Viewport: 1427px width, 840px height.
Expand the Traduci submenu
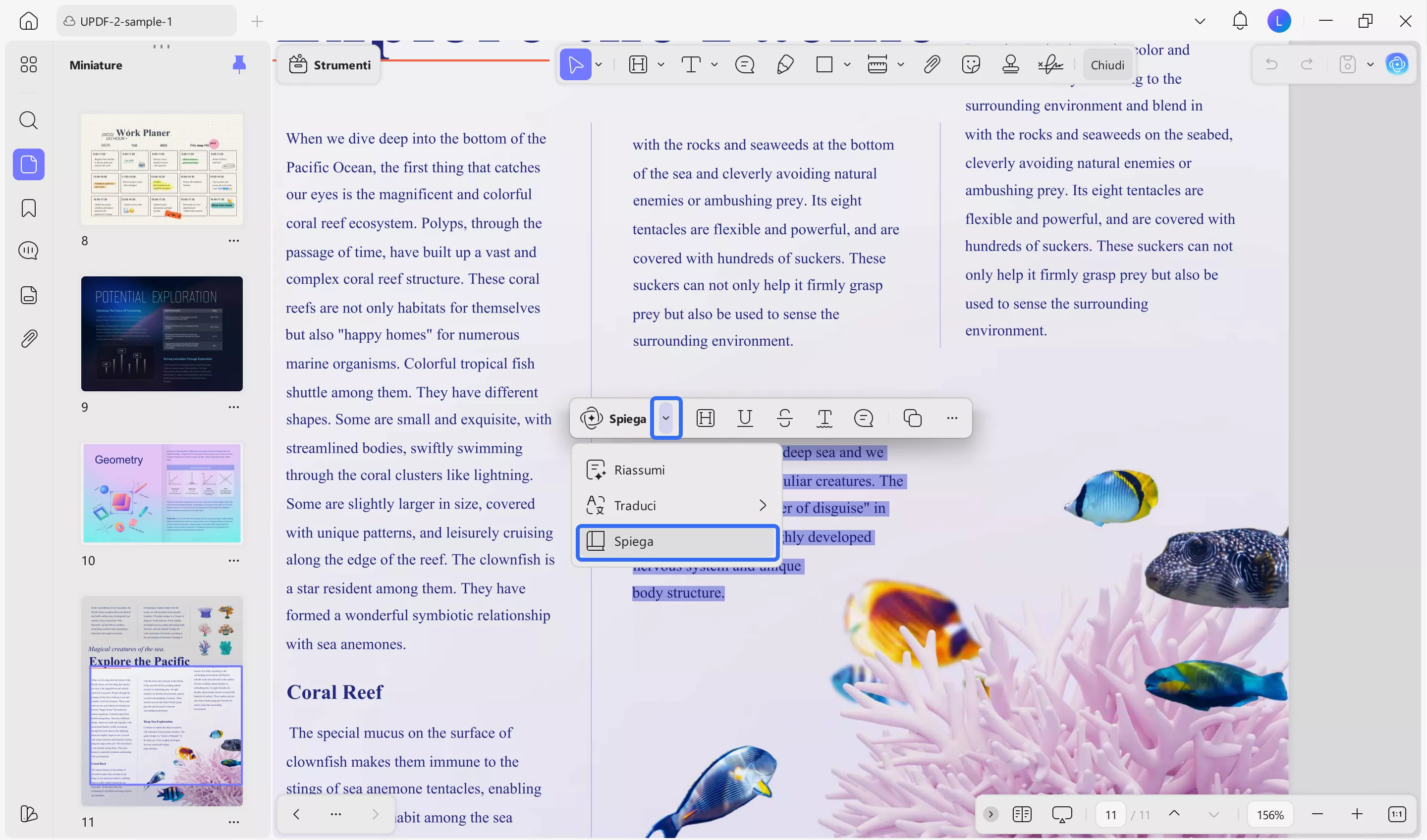point(762,505)
